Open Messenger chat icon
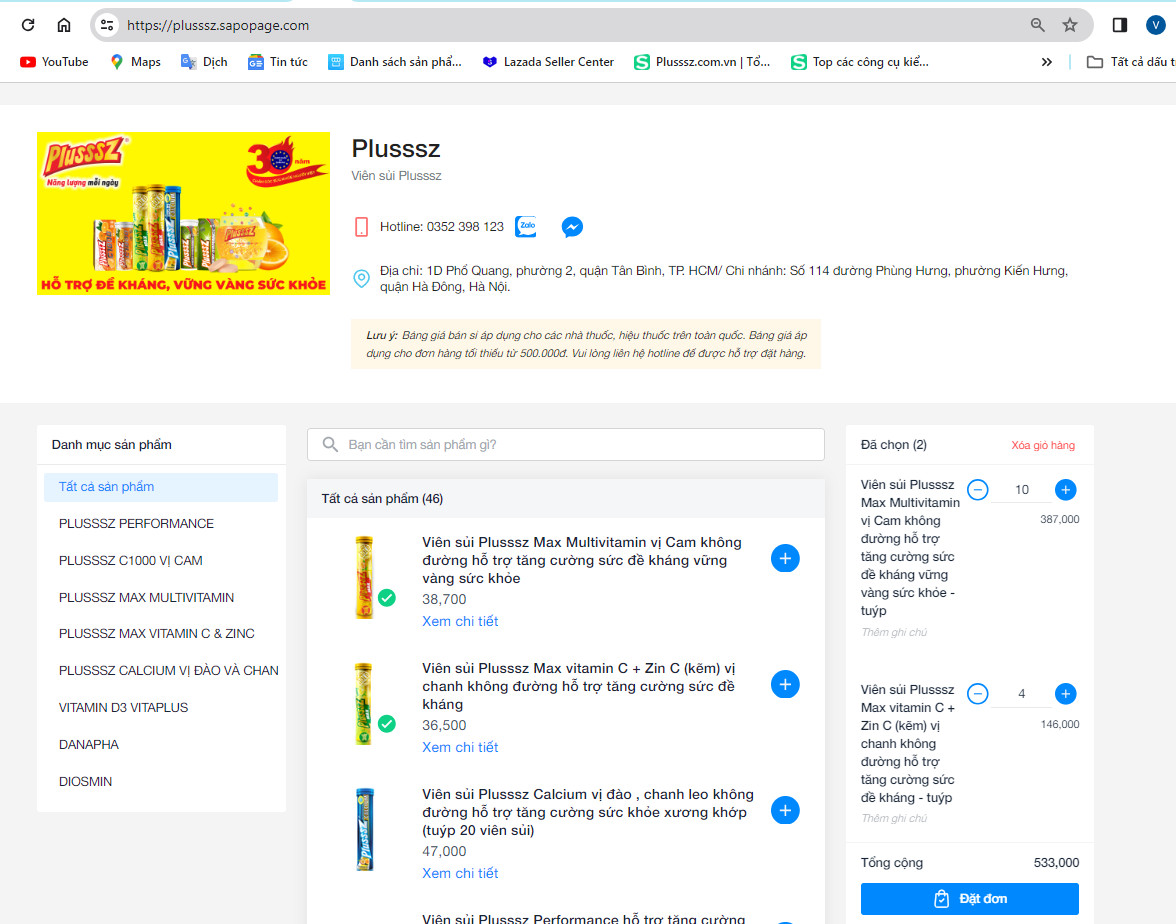The image size is (1176, 924). 572,226
